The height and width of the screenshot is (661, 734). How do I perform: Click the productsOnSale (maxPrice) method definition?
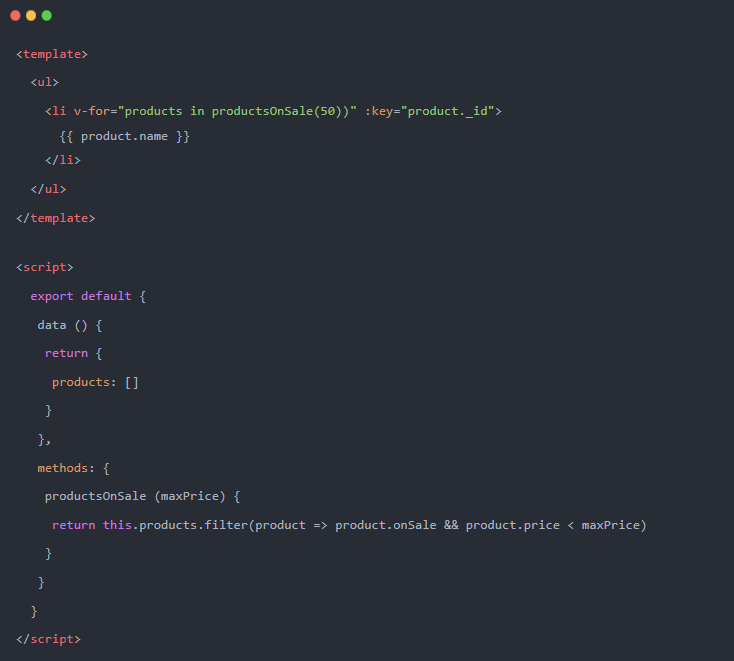(142, 496)
